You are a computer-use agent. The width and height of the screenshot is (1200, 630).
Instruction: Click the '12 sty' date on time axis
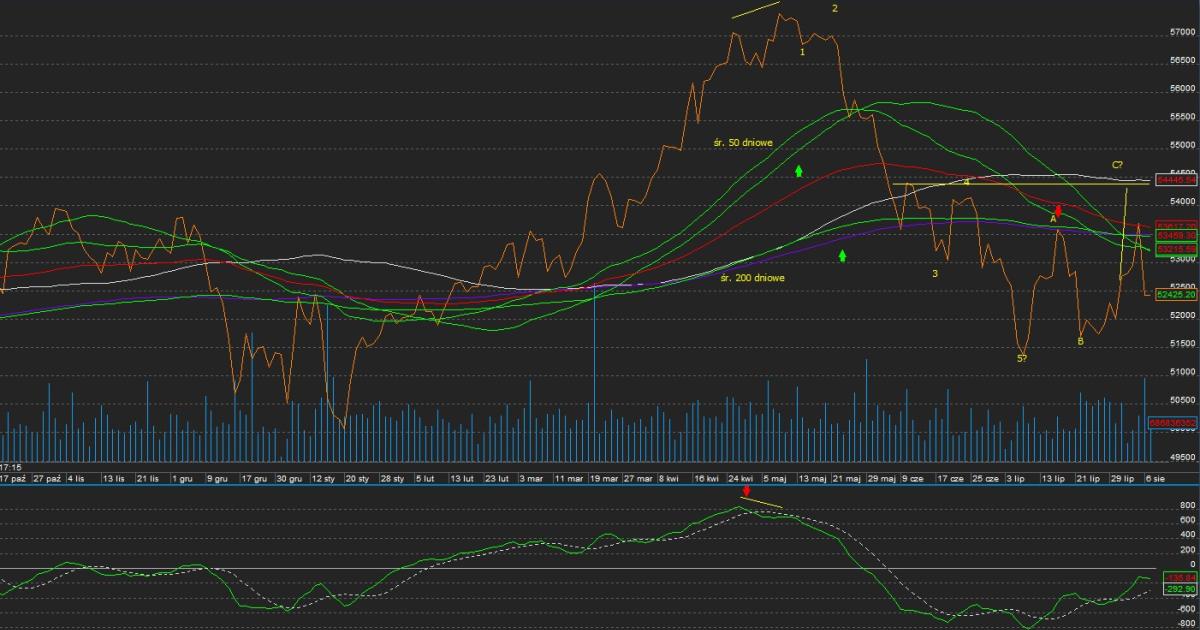coord(323,479)
